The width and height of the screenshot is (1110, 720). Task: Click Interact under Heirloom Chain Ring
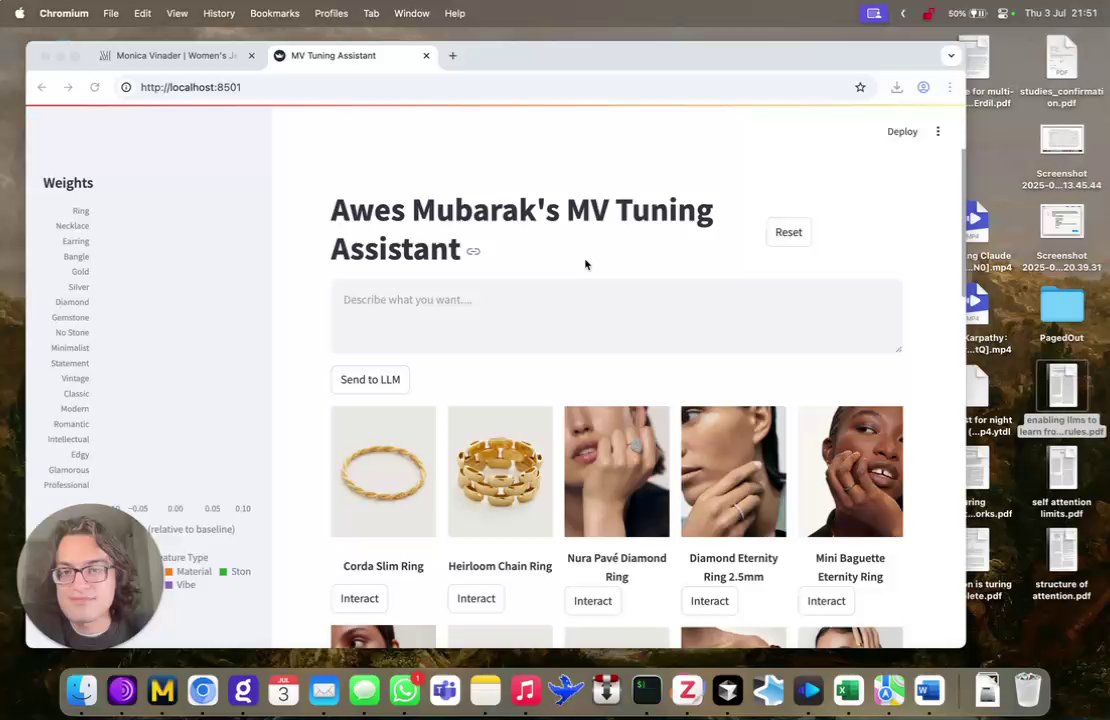pos(476,598)
